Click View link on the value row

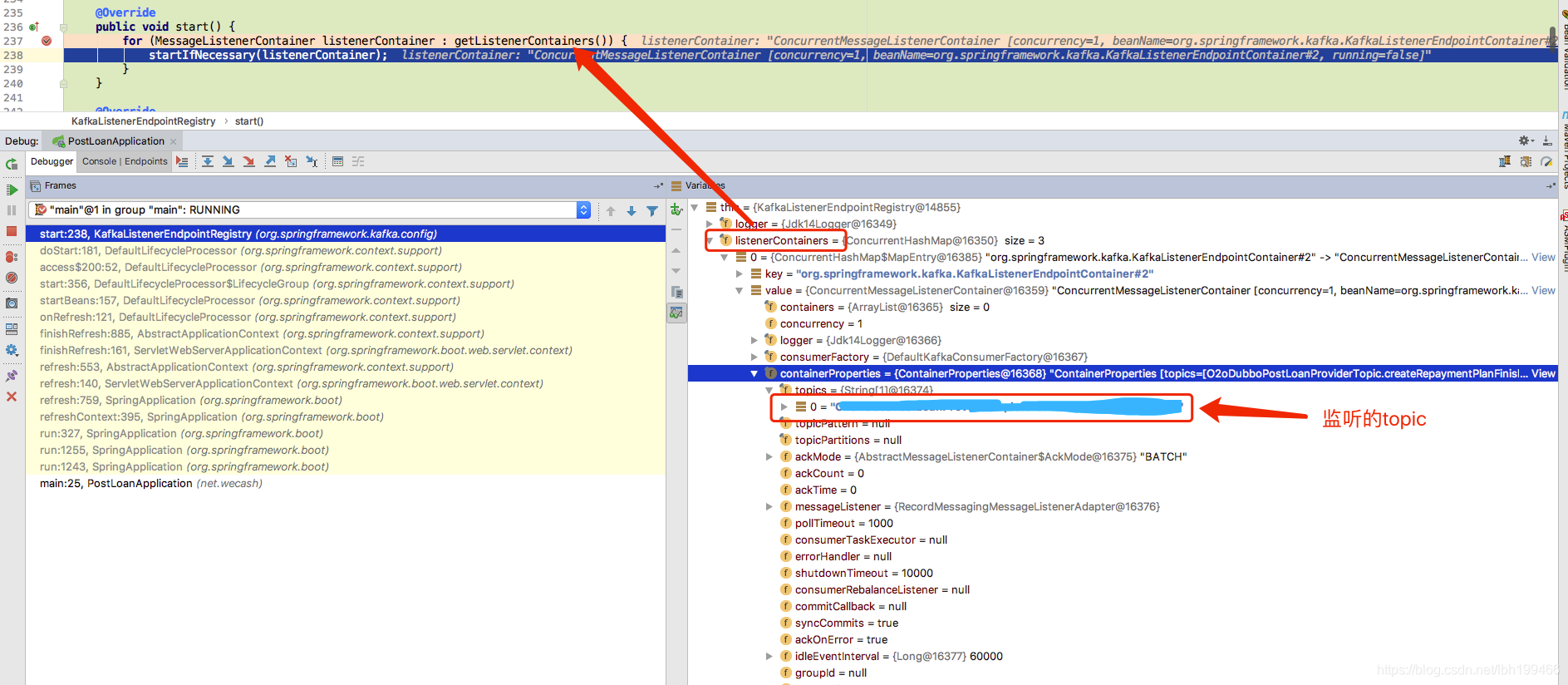click(1543, 291)
